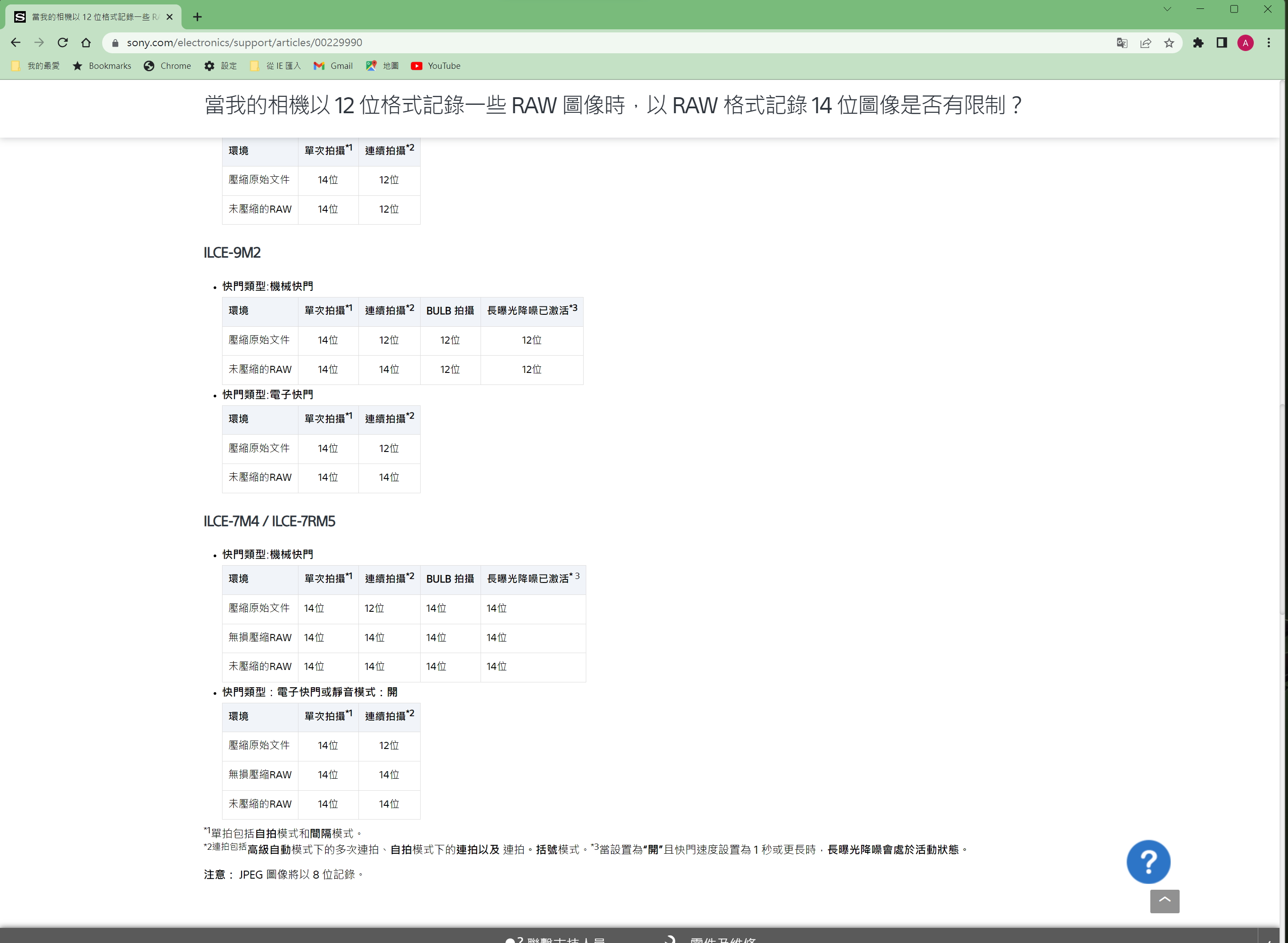
Task: Open the Bookmarks star shortcut
Action: click(102, 66)
